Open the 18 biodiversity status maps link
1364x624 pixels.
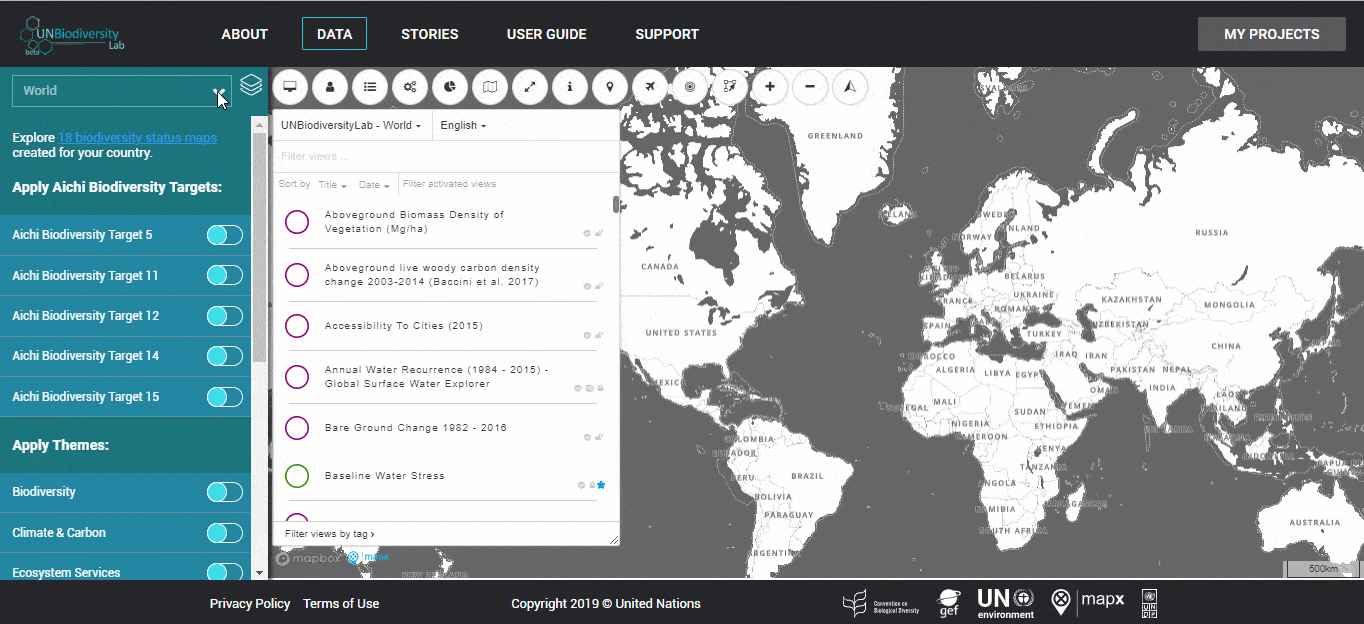coord(137,138)
